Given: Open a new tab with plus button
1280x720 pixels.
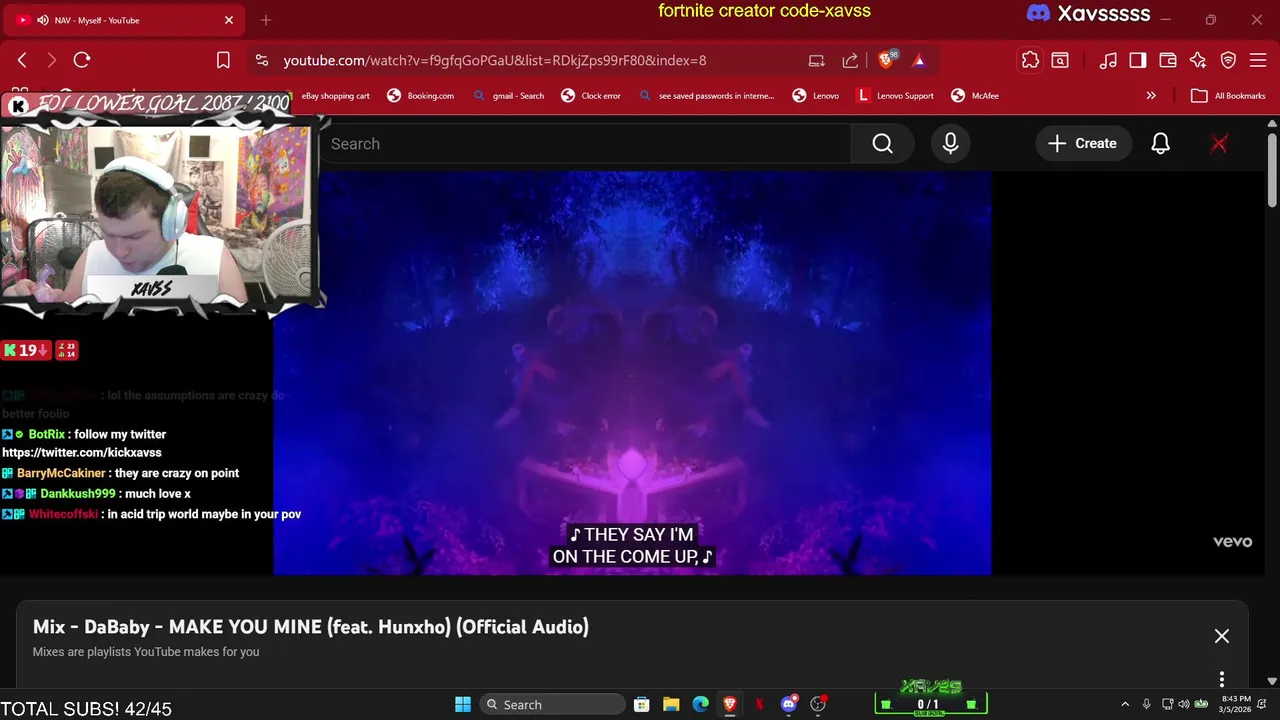Looking at the screenshot, I should [x=266, y=20].
